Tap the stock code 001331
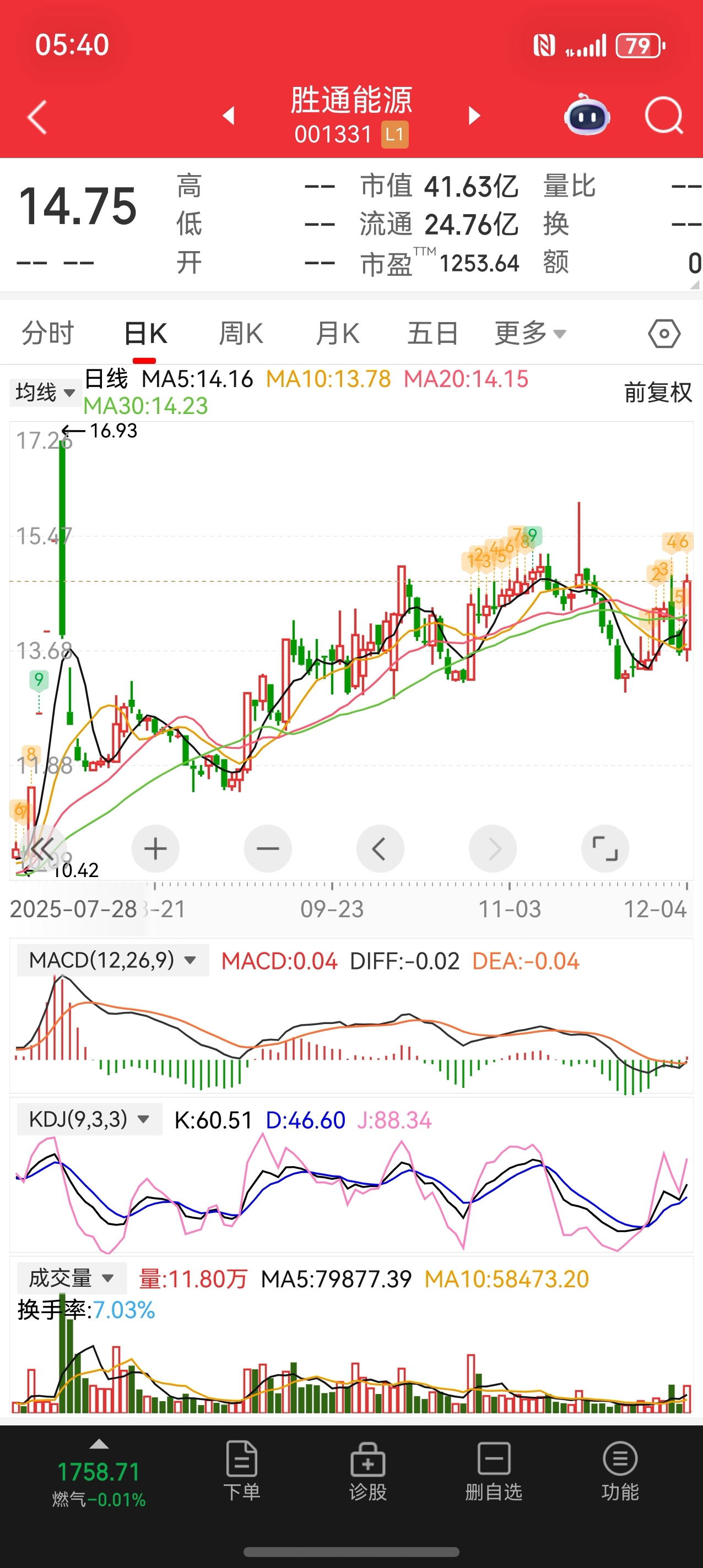 pyautogui.click(x=333, y=134)
